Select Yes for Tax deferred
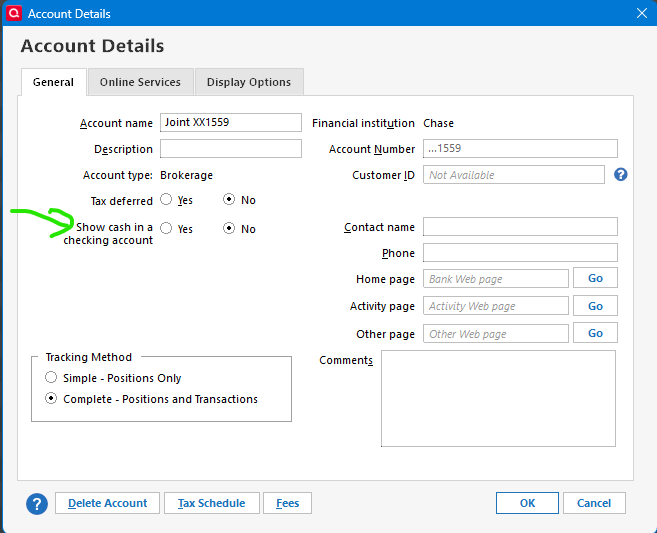Viewport: 657px width, 533px height. tap(166, 200)
